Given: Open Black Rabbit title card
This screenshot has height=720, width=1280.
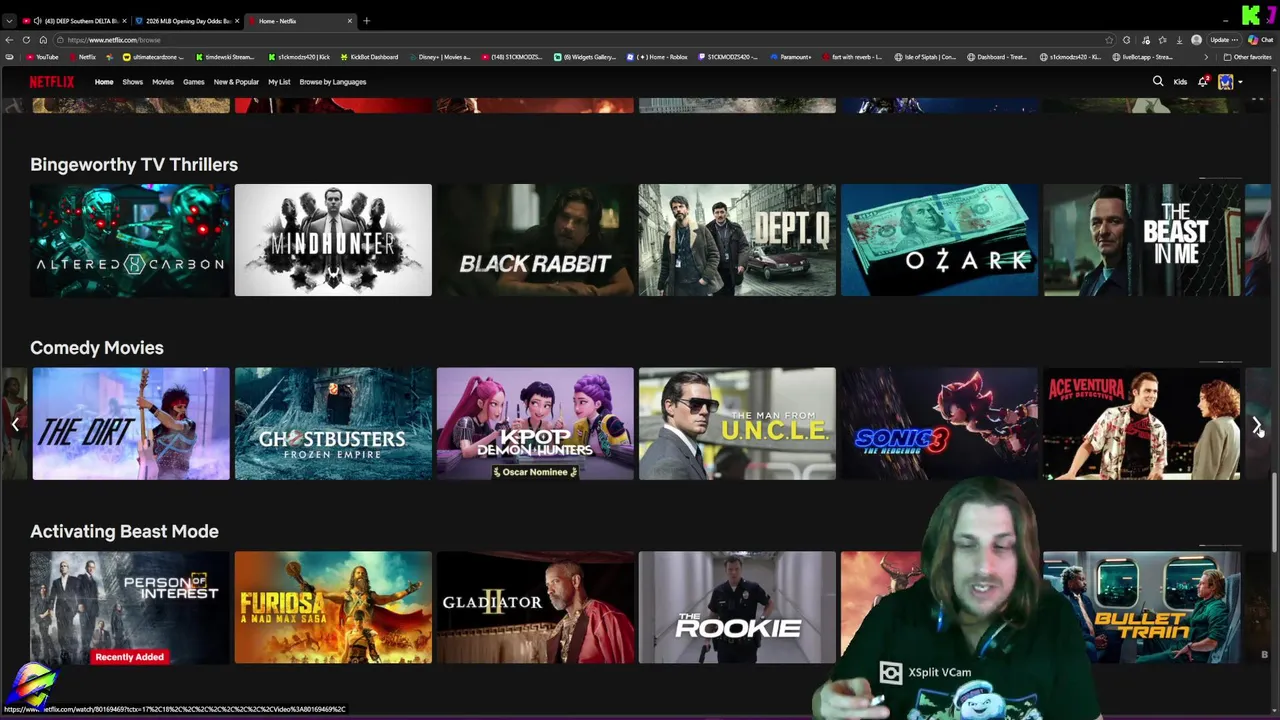Looking at the screenshot, I should pyautogui.click(x=535, y=240).
